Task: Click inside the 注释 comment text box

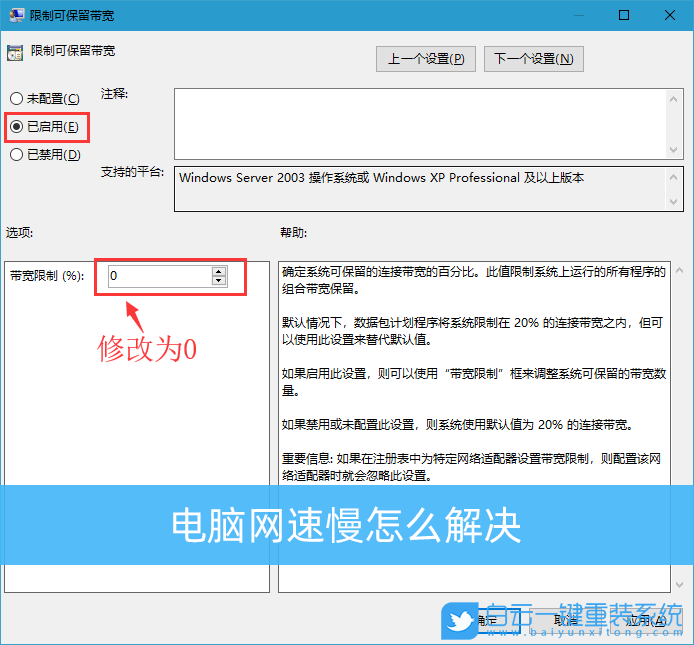Action: click(420, 124)
